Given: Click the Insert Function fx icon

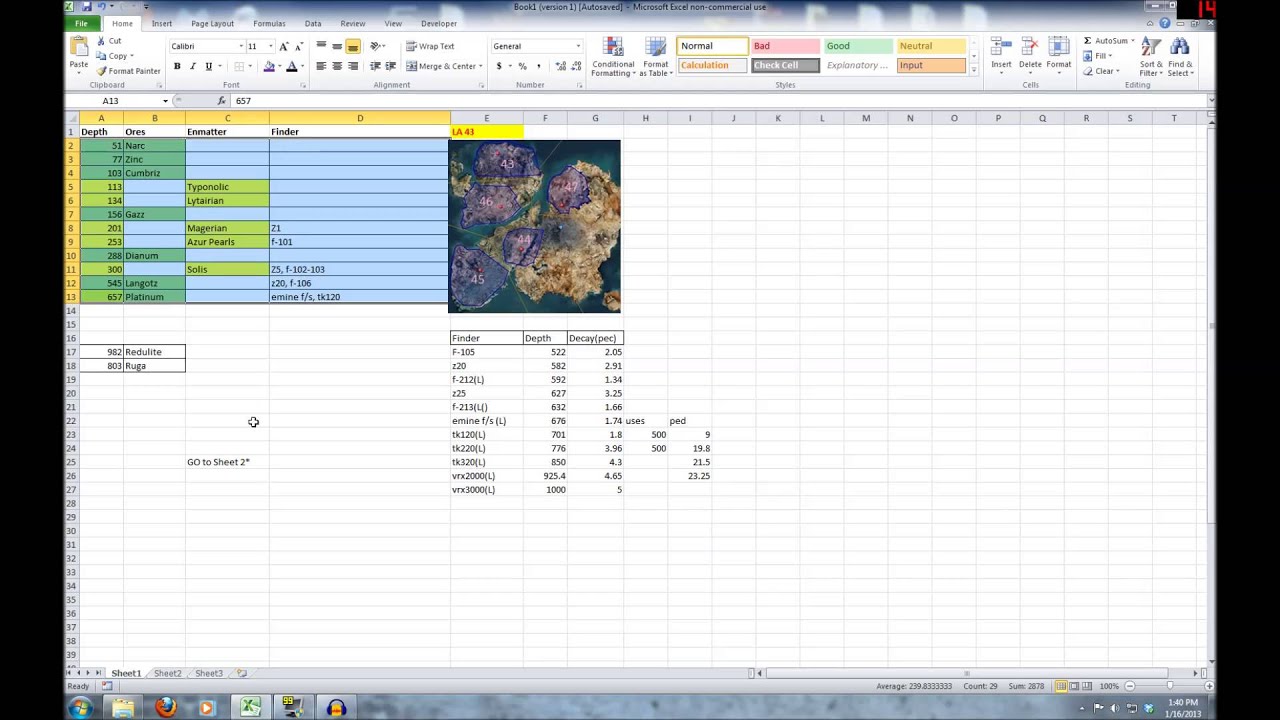Looking at the screenshot, I should tap(222, 101).
